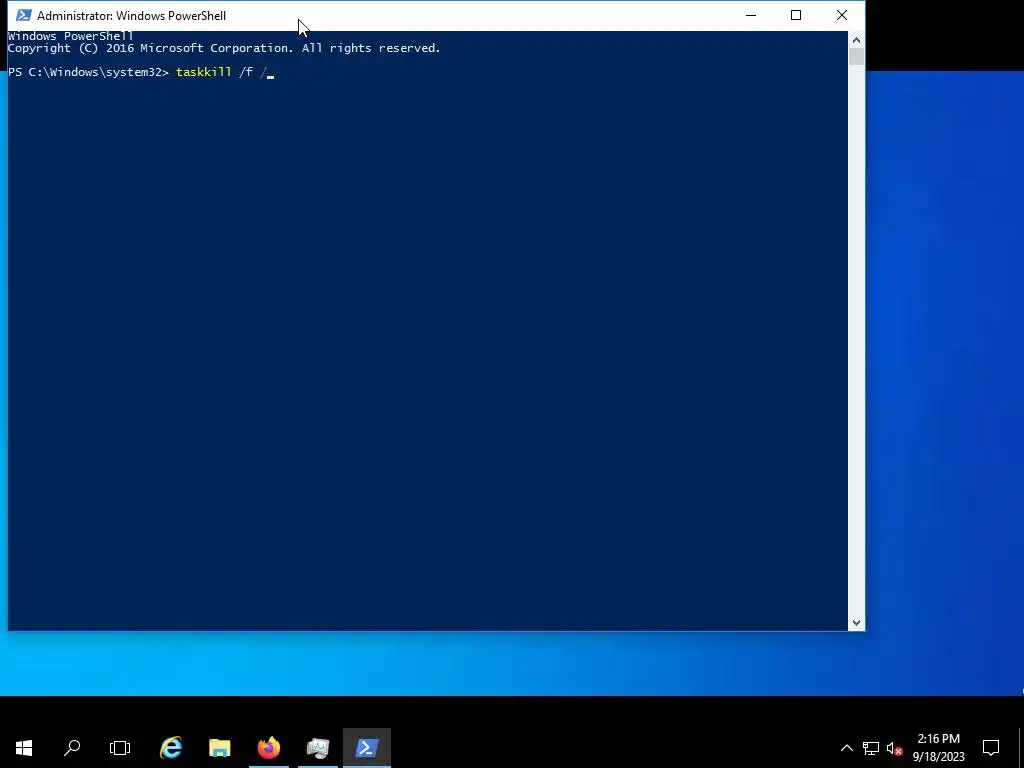The height and width of the screenshot is (768, 1024).
Task: Launch Internet Explorer from the taskbar
Action: [171, 748]
